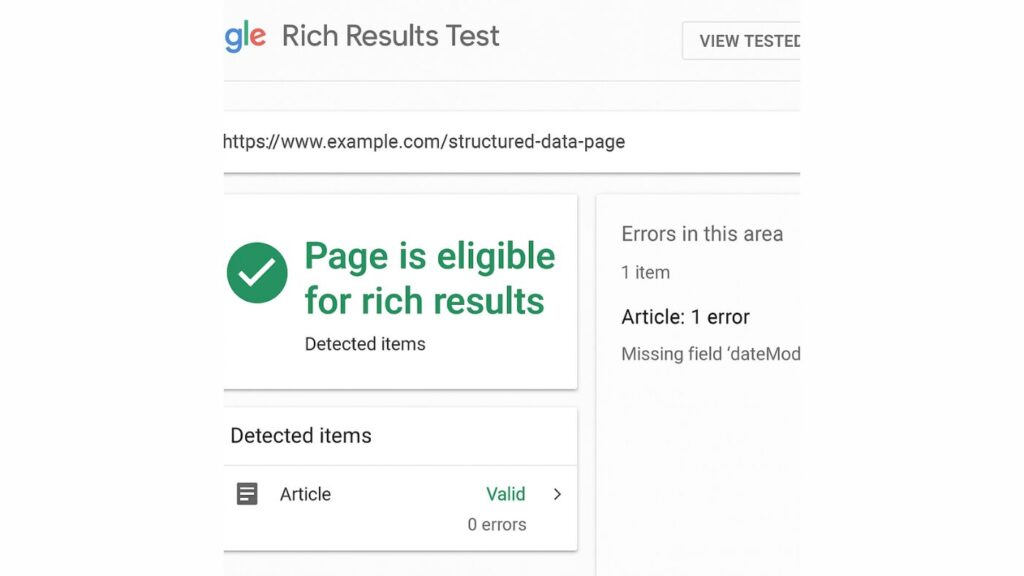
Task: Select the Detected items section header
Action: tap(300, 435)
